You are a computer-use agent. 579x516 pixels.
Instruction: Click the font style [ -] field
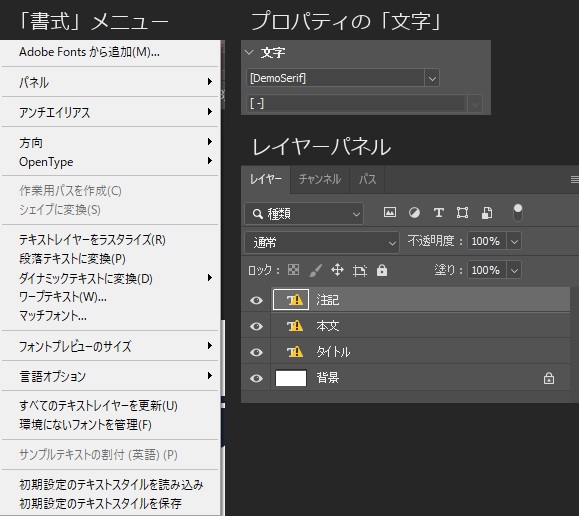coord(356,104)
